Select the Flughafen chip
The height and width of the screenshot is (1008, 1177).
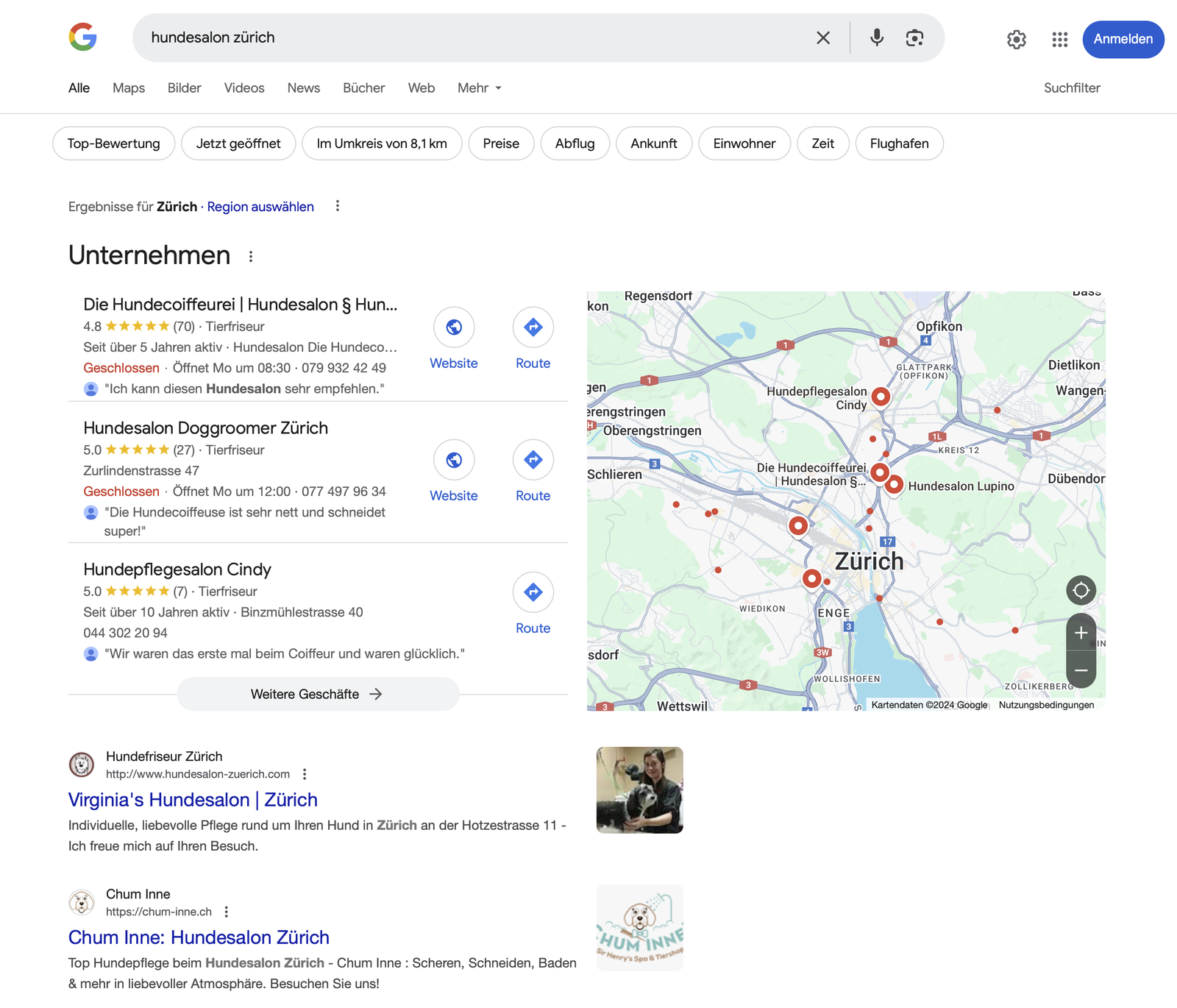900,143
